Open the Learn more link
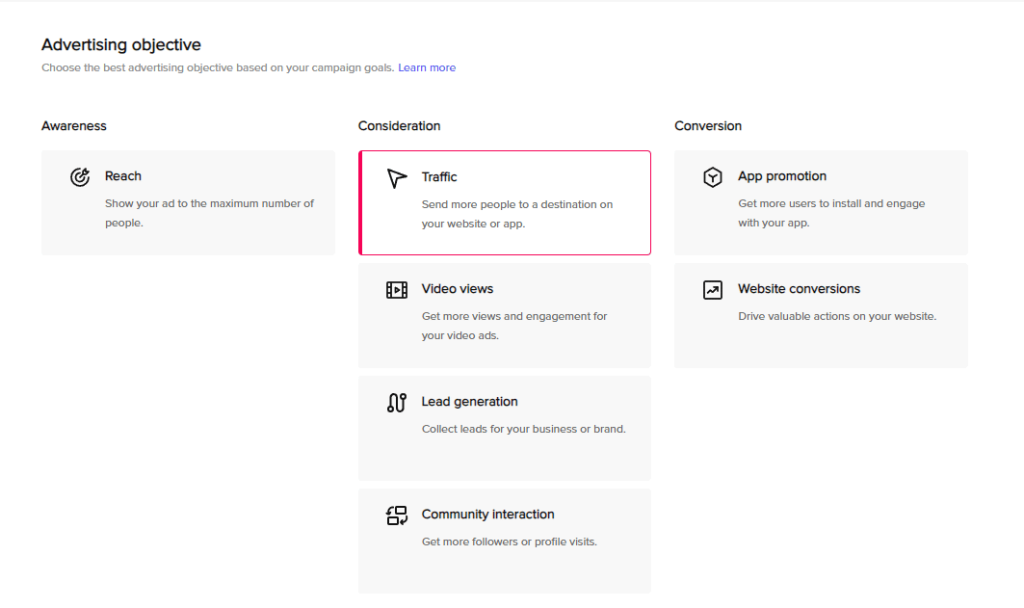The height and width of the screenshot is (608, 1024). pos(426,68)
